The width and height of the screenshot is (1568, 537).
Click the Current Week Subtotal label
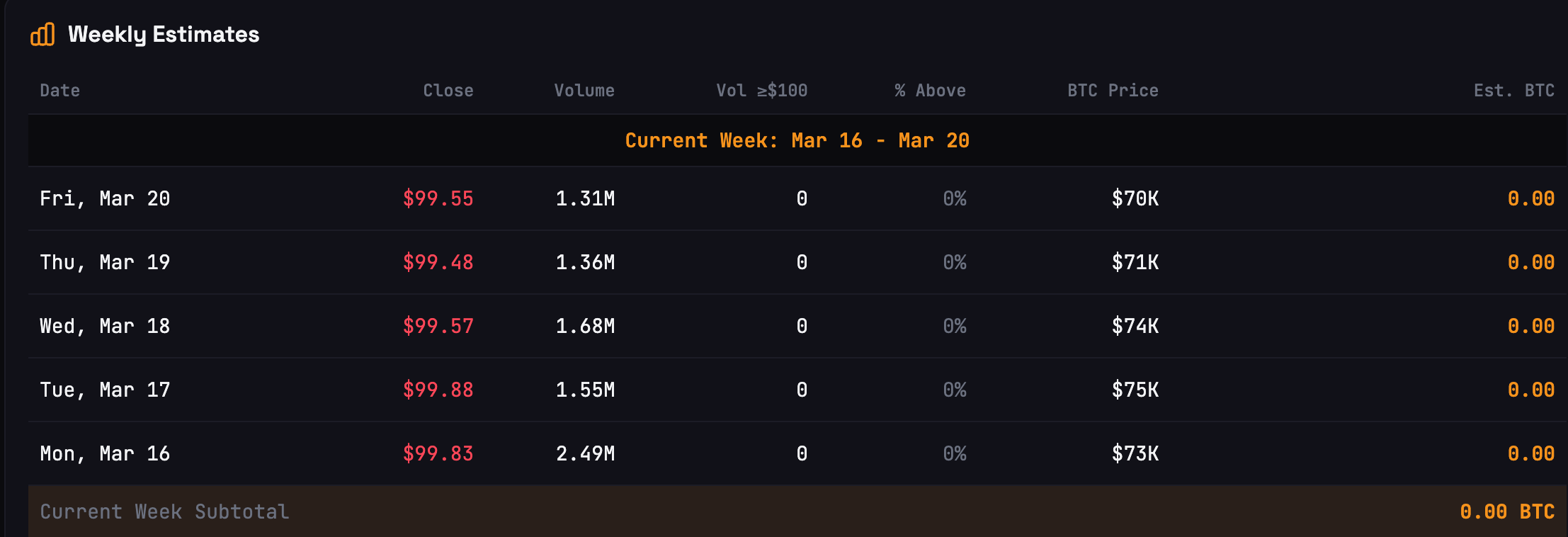pyautogui.click(x=164, y=511)
